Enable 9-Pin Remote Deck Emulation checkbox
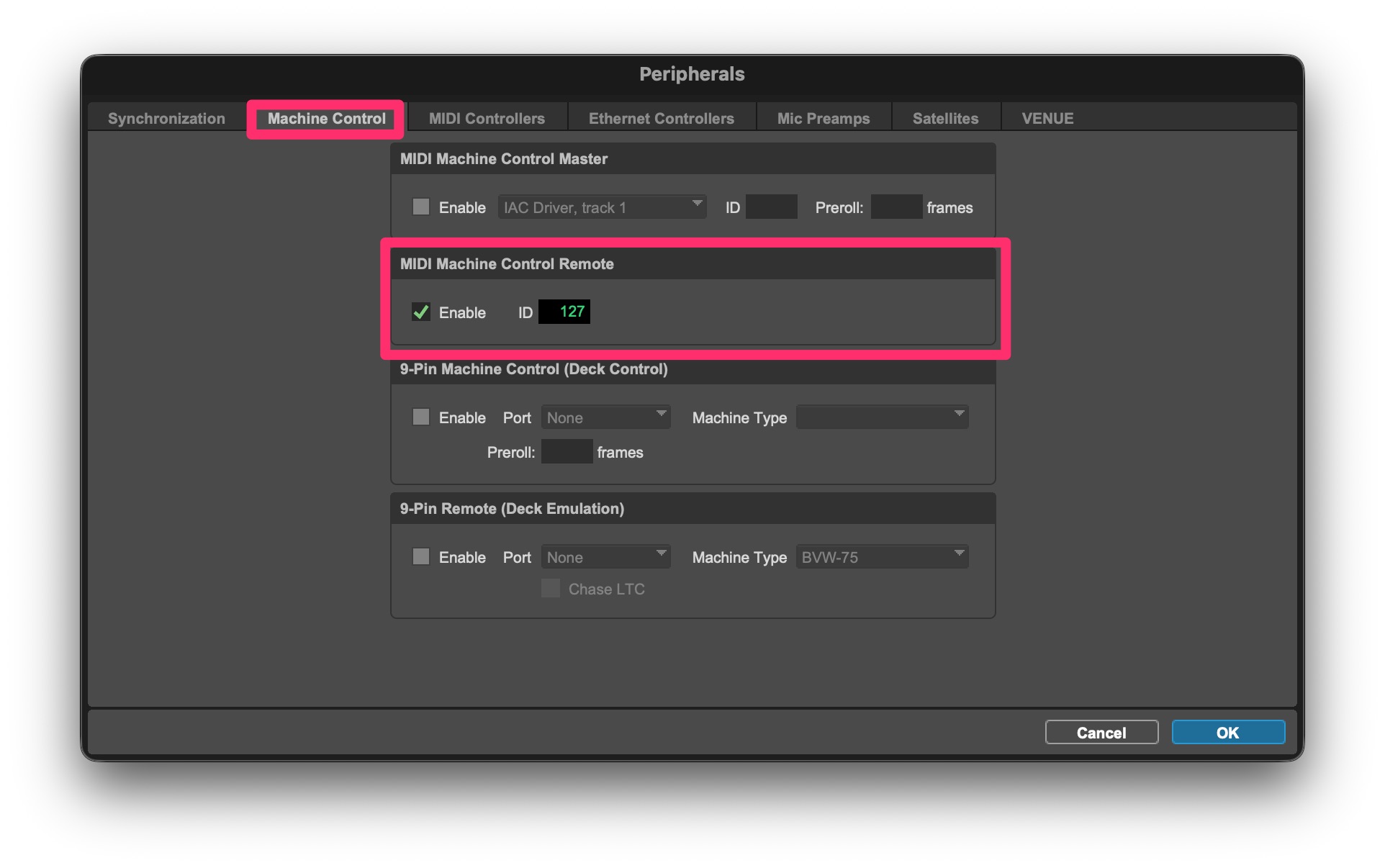1385x868 pixels. 421,557
